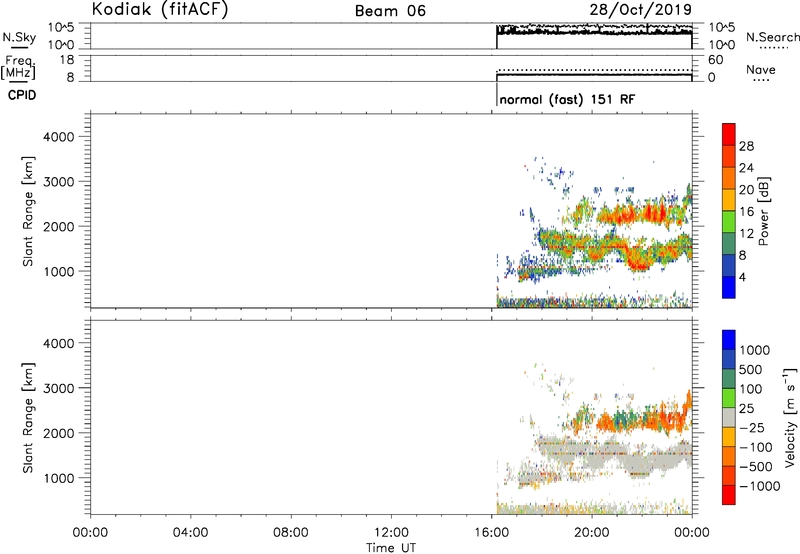800x554 pixels.
Task: Click the 'Power [dB]' colorbar title
Action: pyautogui.click(x=763, y=211)
